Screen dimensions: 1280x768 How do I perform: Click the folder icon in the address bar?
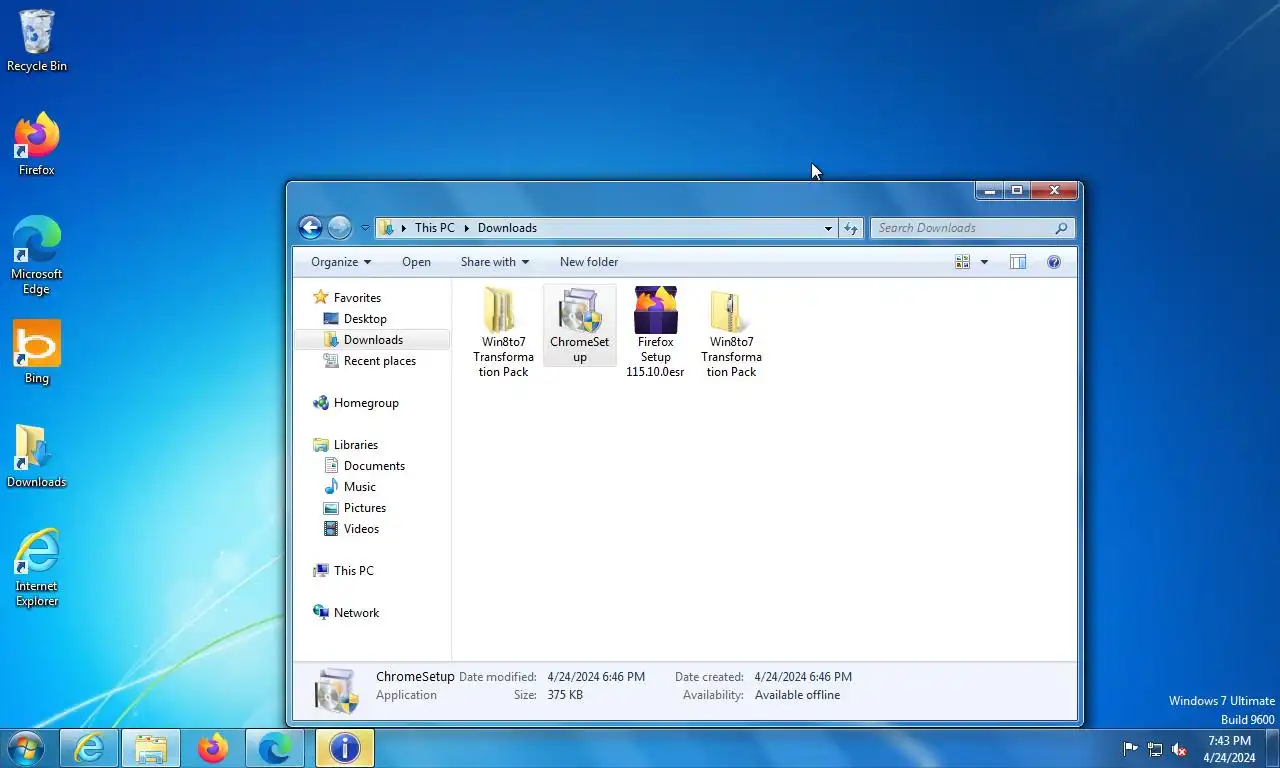click(386, 228)
